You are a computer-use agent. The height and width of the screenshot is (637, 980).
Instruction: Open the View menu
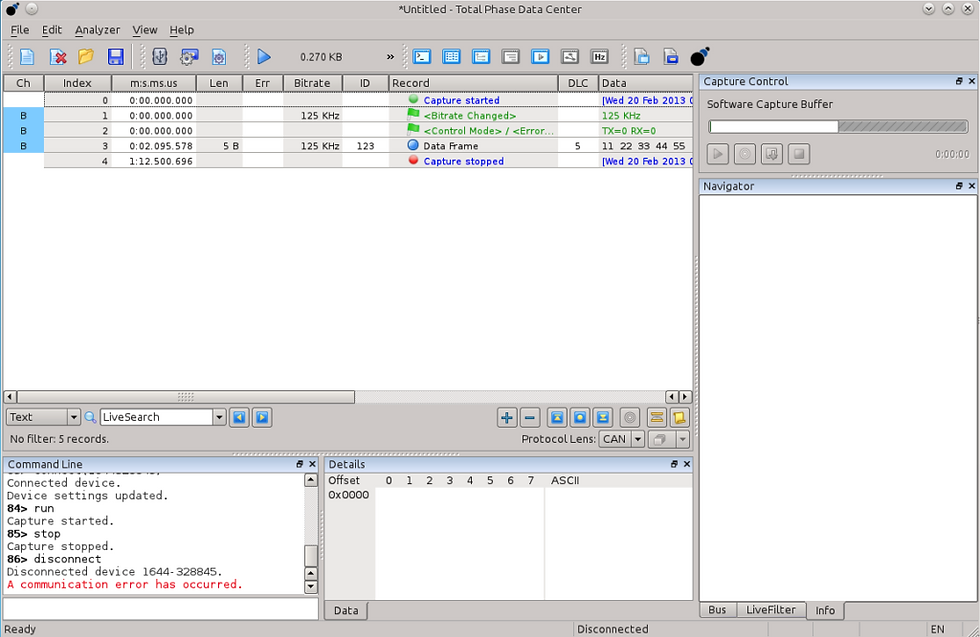tap(144, 29)
